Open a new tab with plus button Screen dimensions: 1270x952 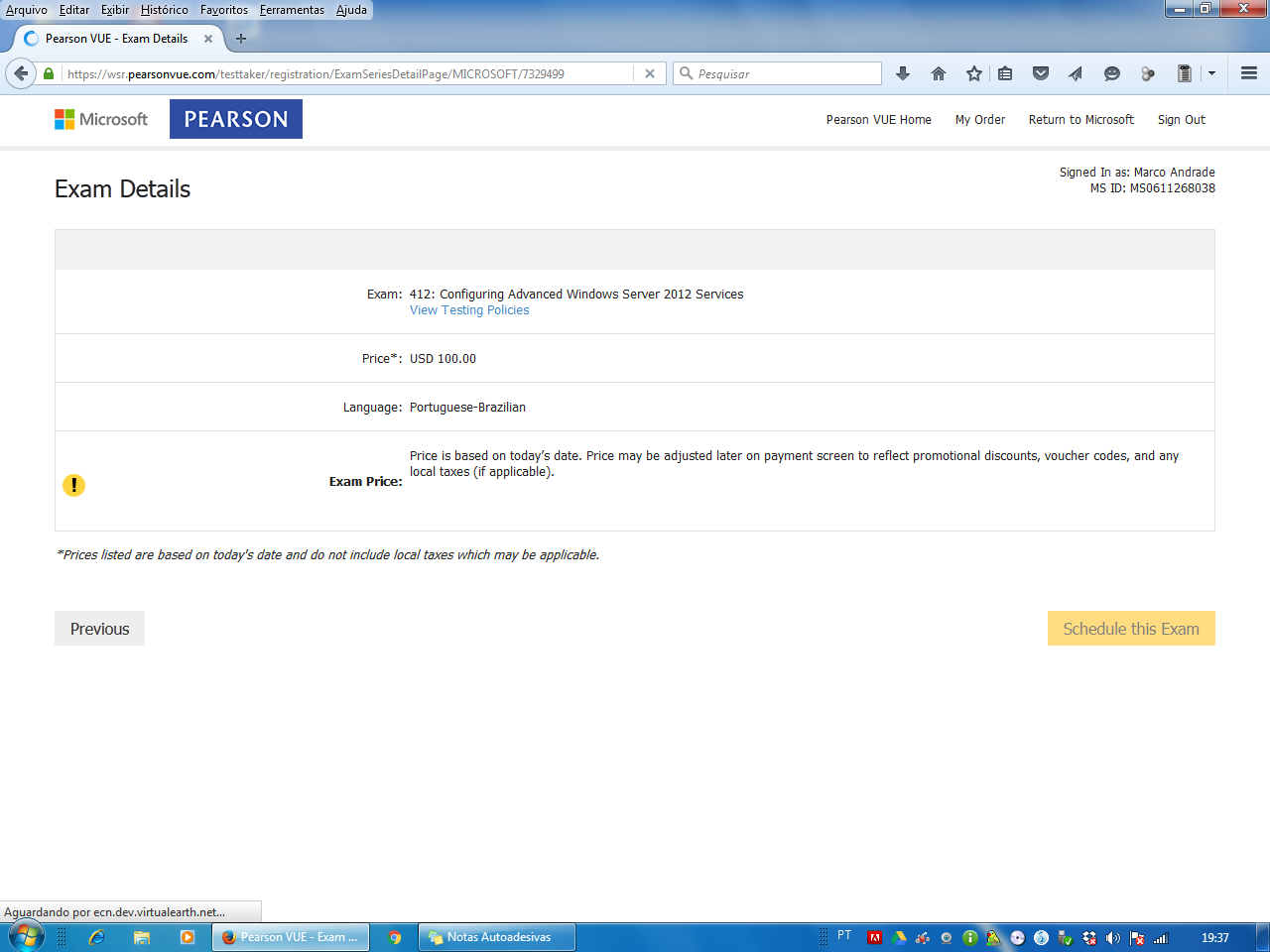241,39
